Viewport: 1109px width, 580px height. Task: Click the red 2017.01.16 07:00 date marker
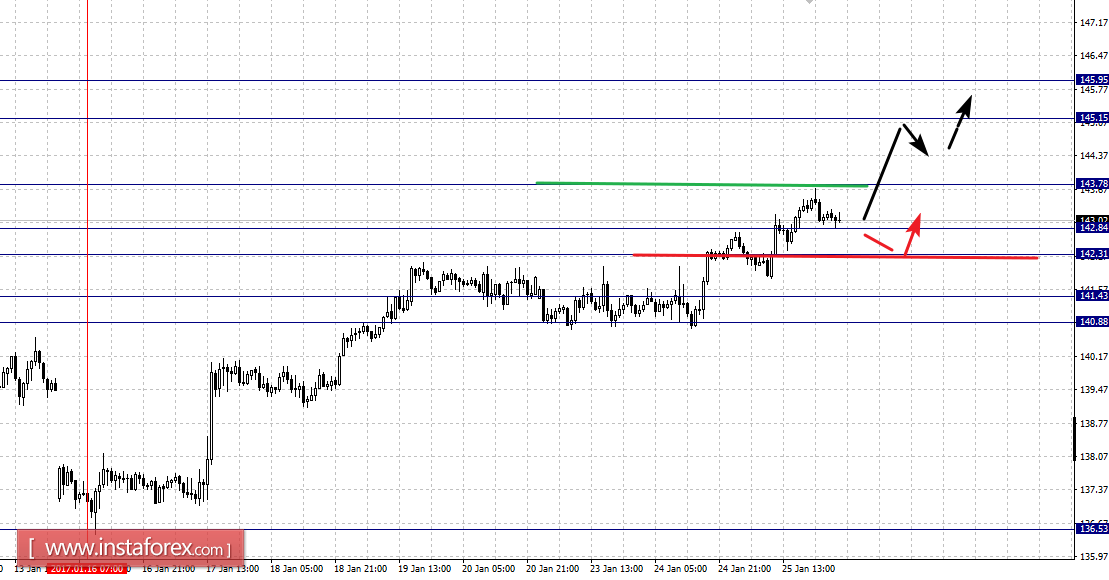pyautogui.click(x=87, y=569)
